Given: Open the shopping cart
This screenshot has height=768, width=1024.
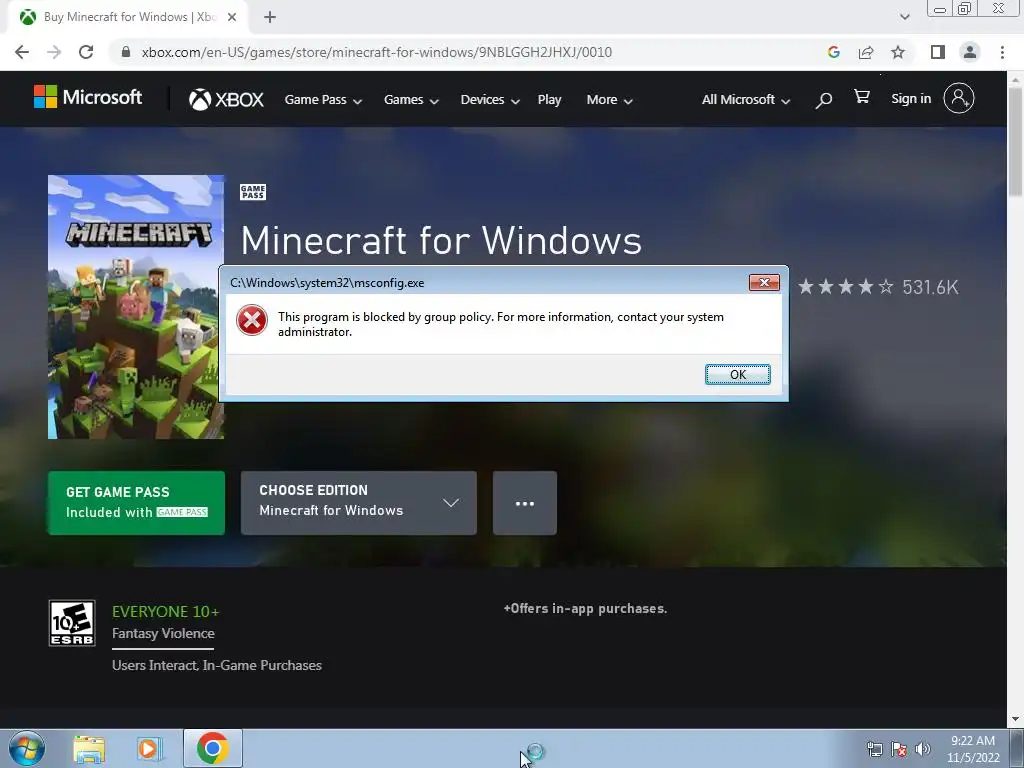Looking at the screenshot, I should pyautogui.click(x=861, y=97).
